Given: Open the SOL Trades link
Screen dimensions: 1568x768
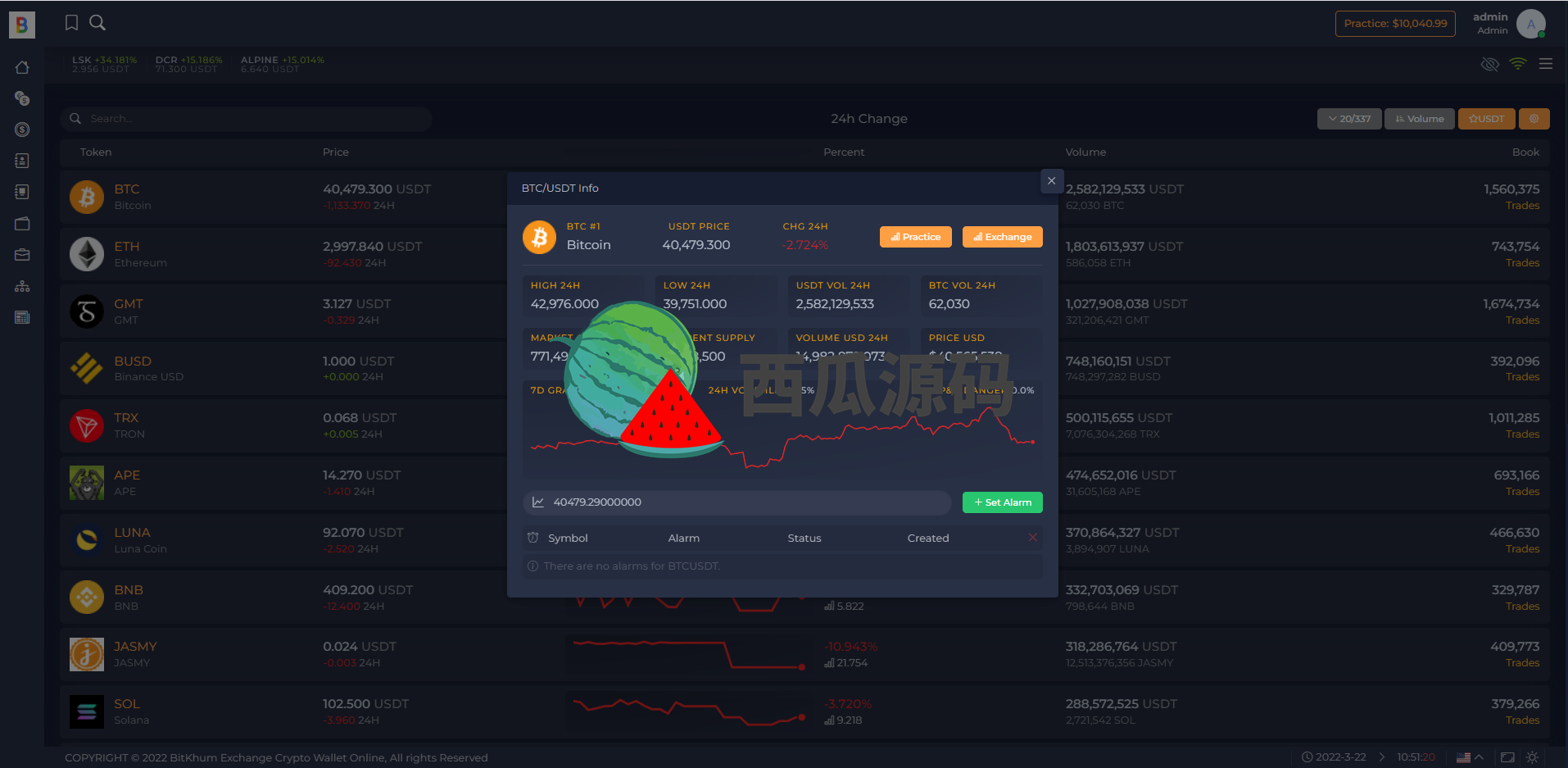Looking at the screenshot, I should [x=1522, y=720].
